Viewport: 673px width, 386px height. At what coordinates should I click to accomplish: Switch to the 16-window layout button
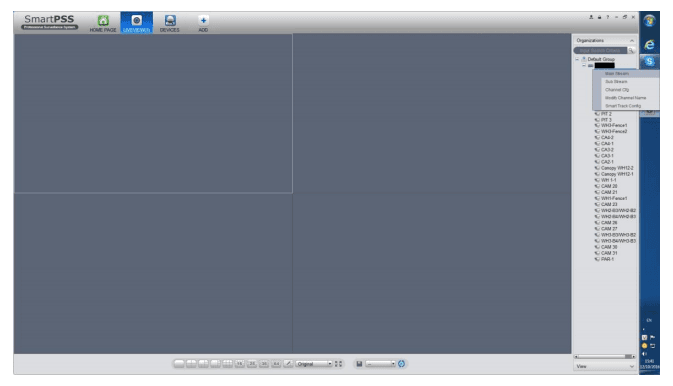[x=239, y=364]
